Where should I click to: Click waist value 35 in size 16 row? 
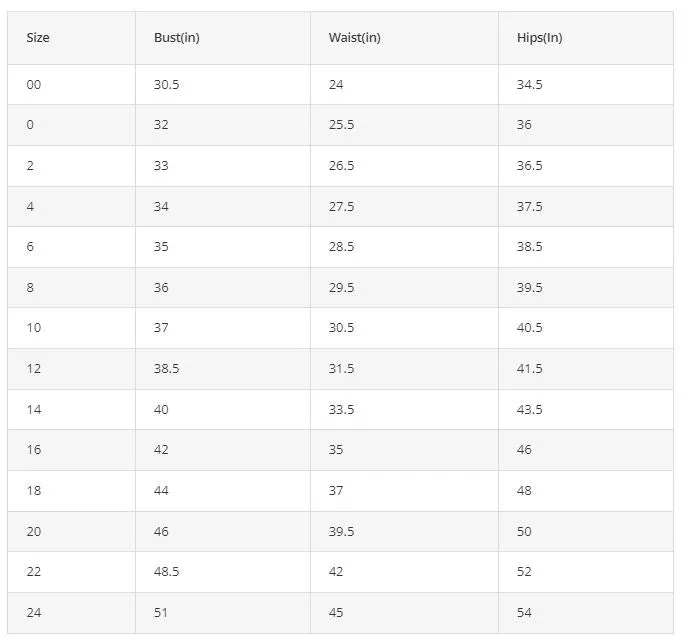[336, 449]
